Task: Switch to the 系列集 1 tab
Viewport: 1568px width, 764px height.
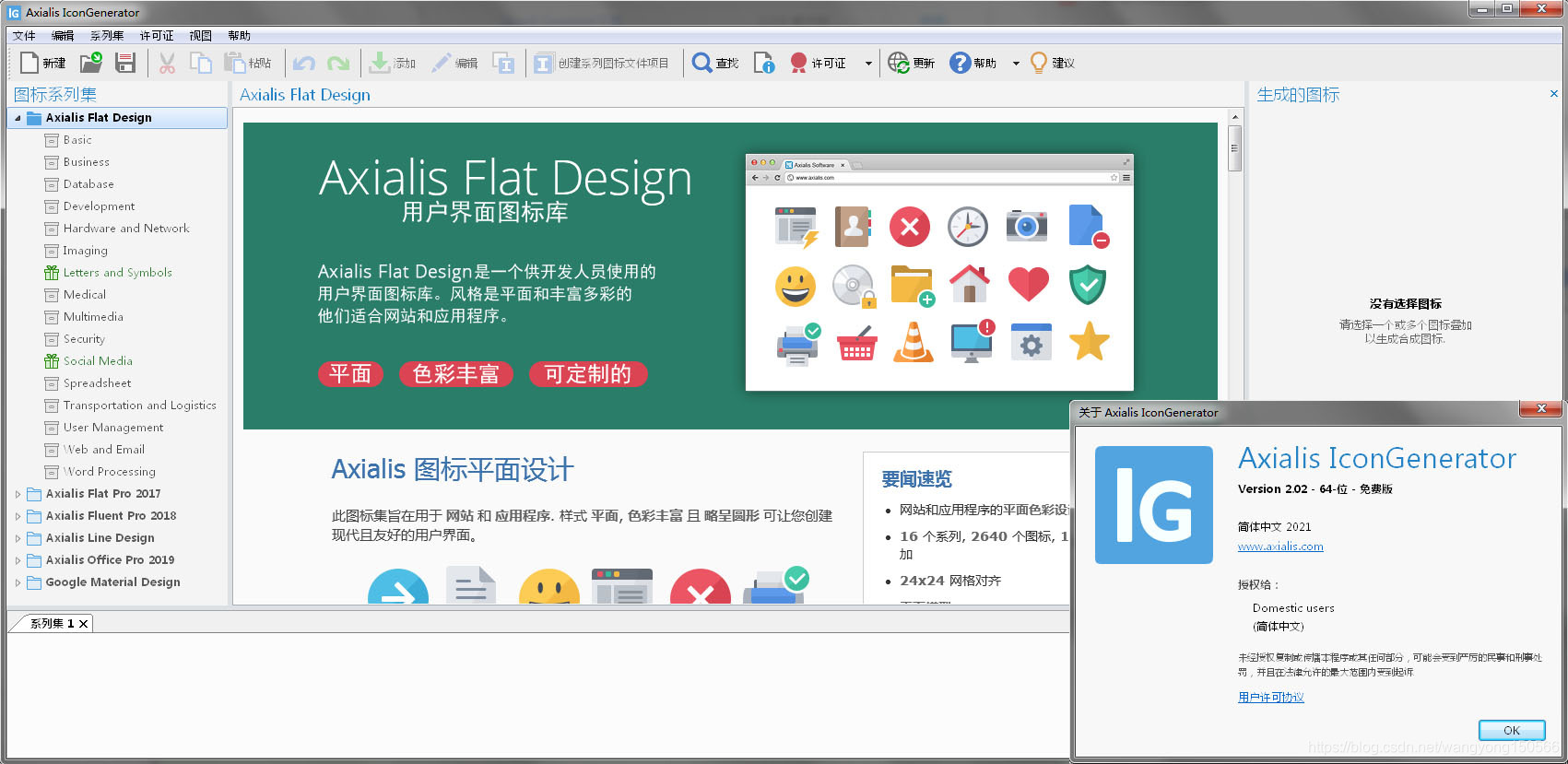Action: [x=52, y=624]
